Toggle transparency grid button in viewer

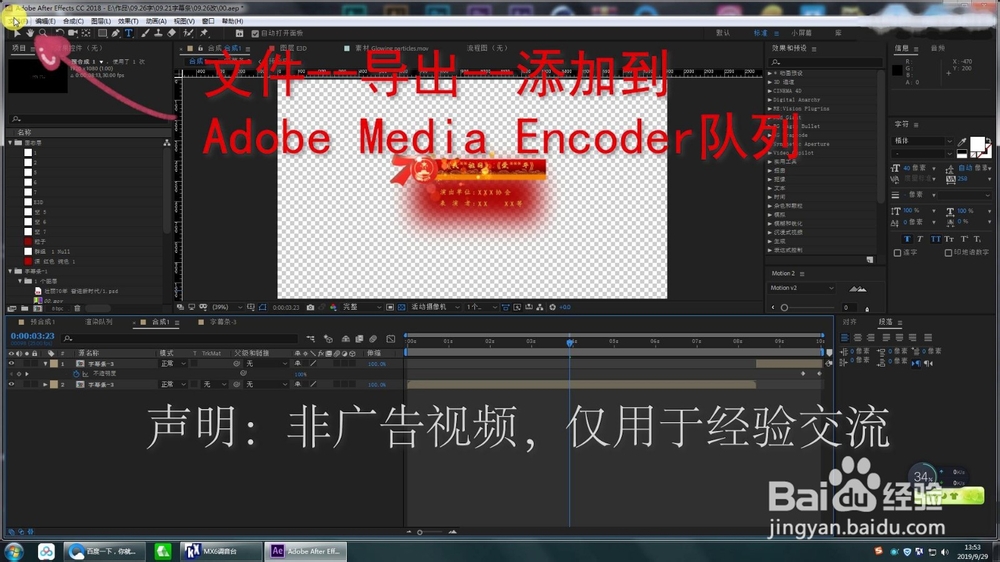(401, 307)
